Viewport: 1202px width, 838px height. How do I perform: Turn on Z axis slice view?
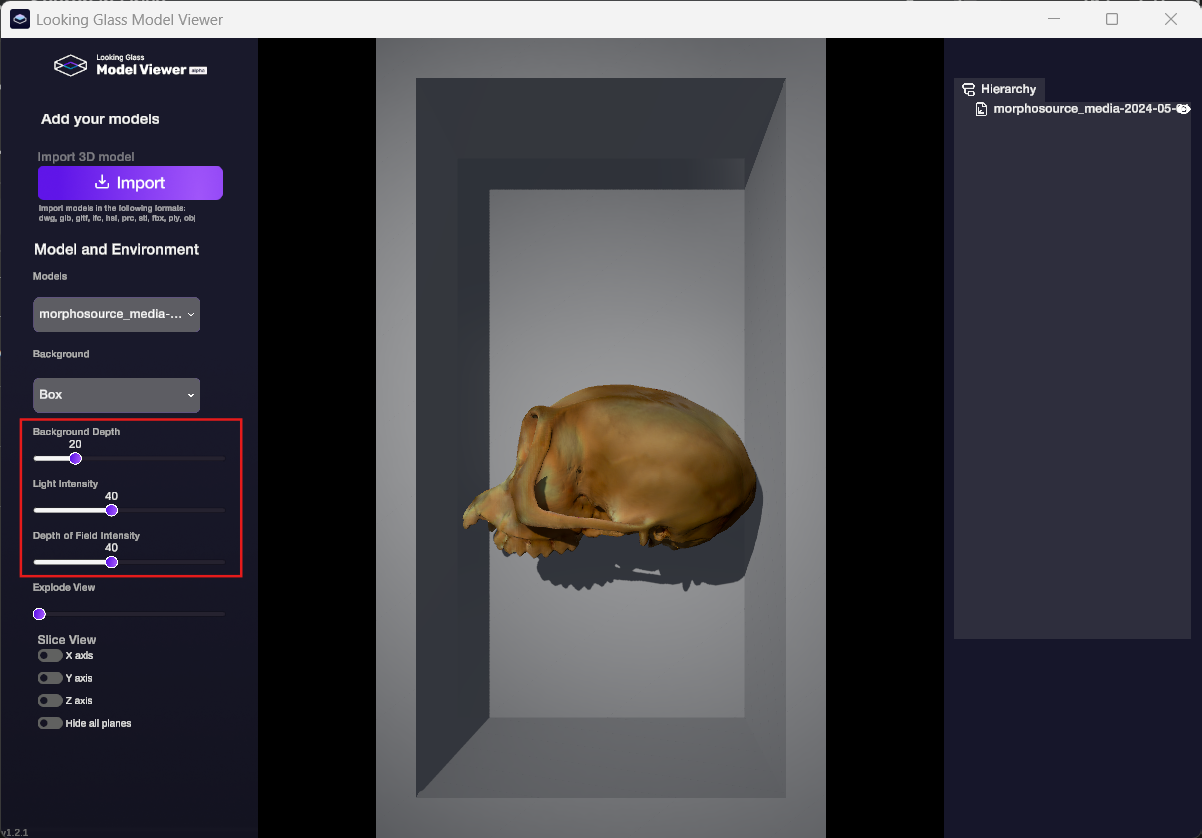pos(50,701)
